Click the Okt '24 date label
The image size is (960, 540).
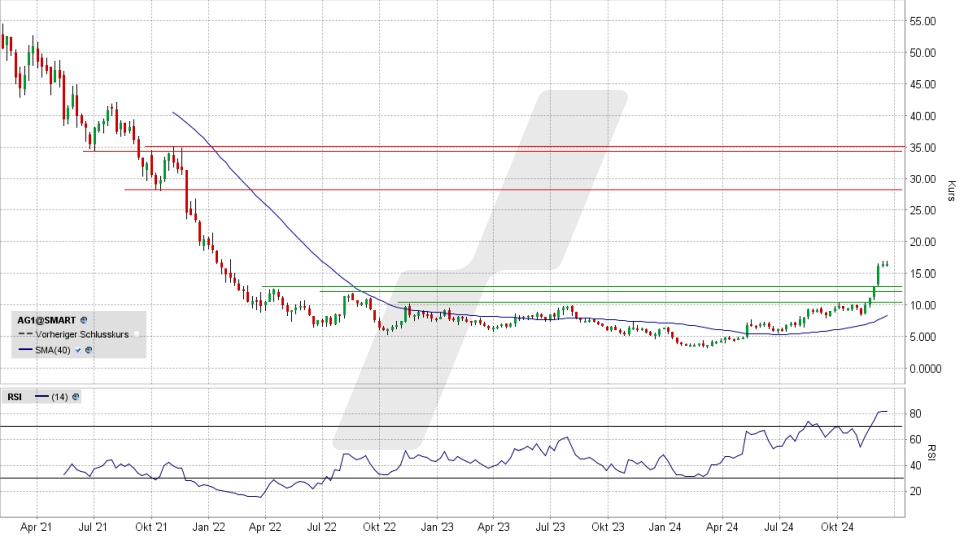(838, 527)
